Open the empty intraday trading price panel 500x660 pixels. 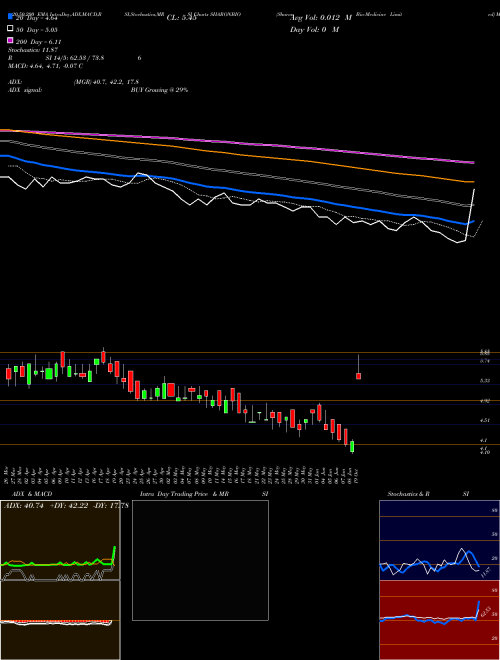tap(200, 560)
